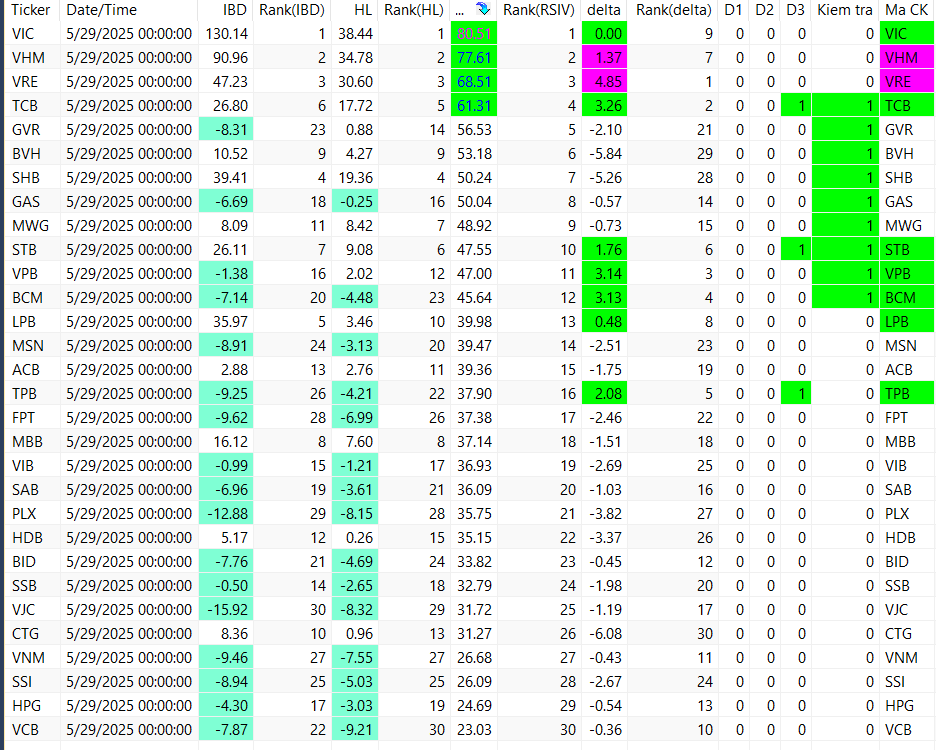Select the IBD value -15.92 for VJC
936x750 pixels.
tap(226, 609)
